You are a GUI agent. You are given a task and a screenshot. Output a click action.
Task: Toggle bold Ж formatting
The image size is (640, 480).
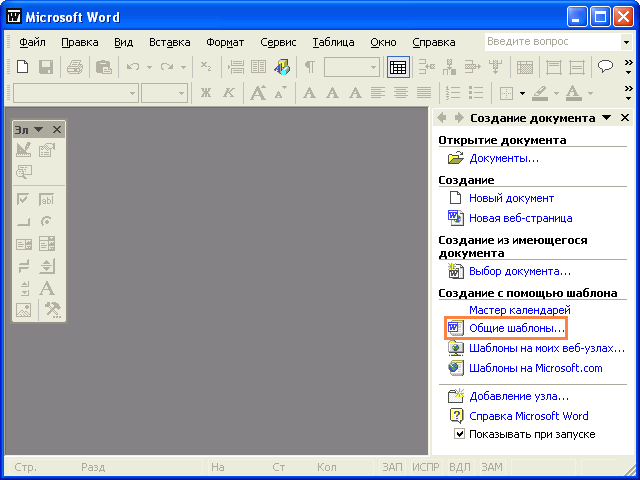[206, 93]
